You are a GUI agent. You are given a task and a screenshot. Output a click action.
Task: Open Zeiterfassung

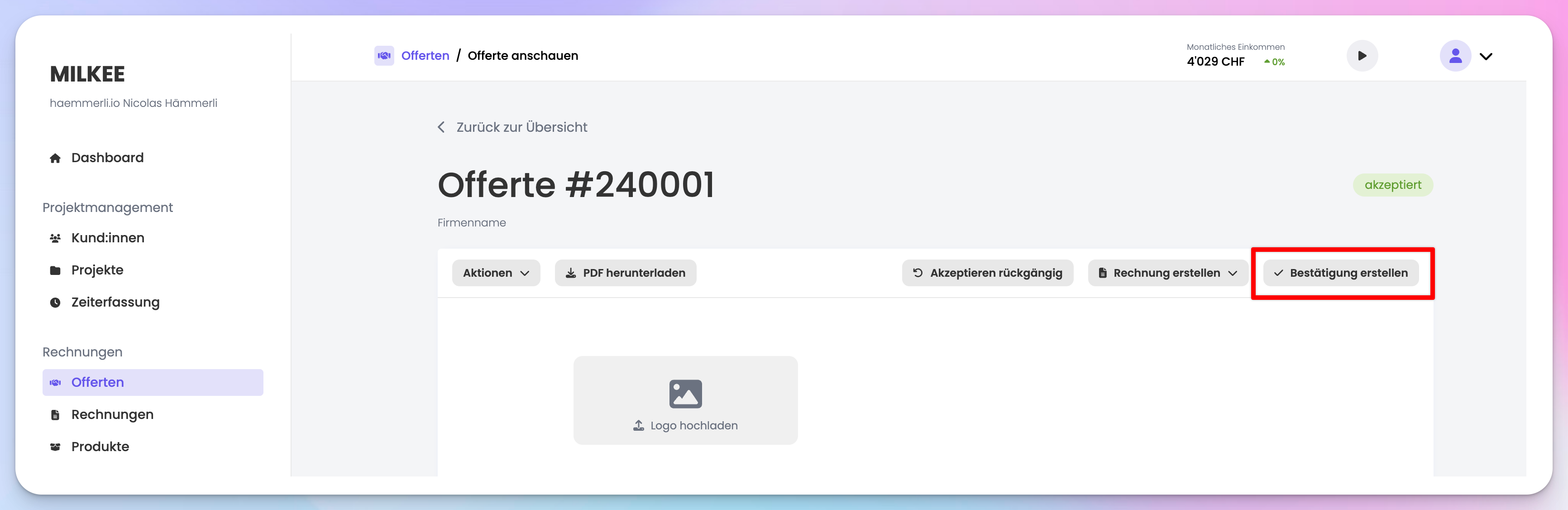click(x=115, y=302)
